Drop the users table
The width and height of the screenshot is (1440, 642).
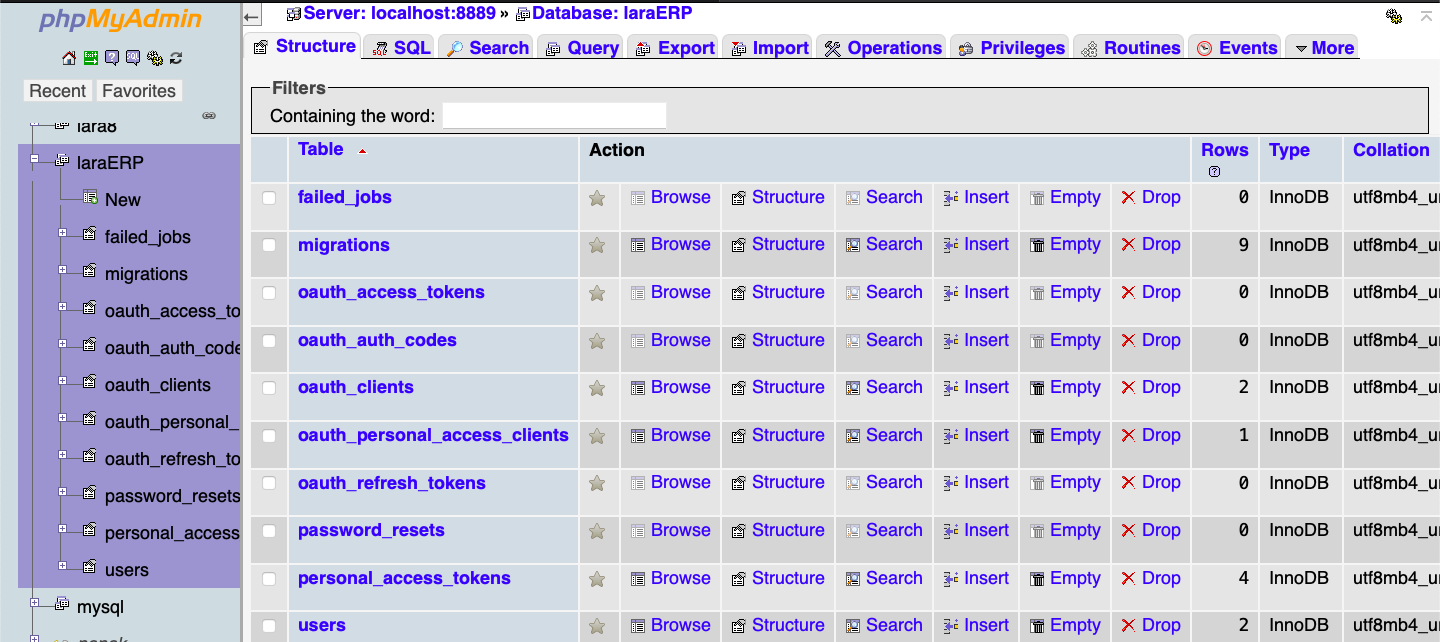tap(1150, 625)
